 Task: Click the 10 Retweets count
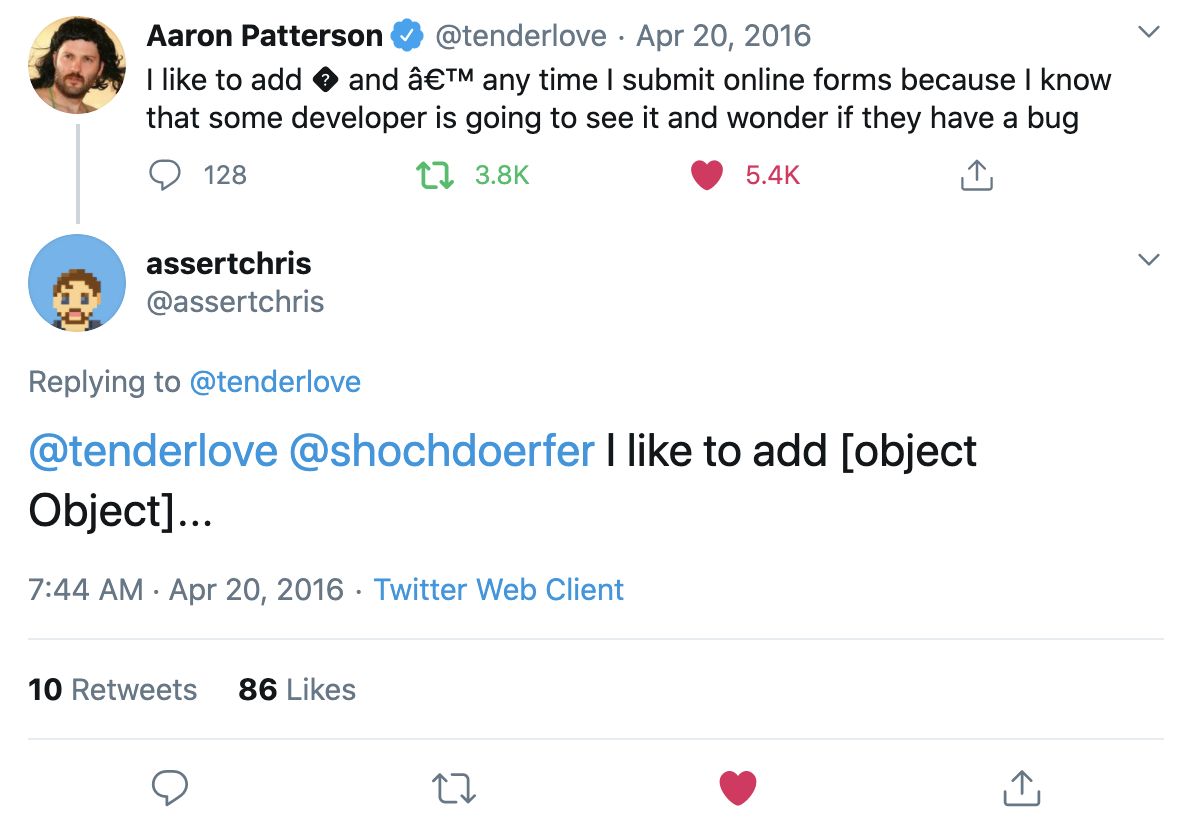point(112,689)
